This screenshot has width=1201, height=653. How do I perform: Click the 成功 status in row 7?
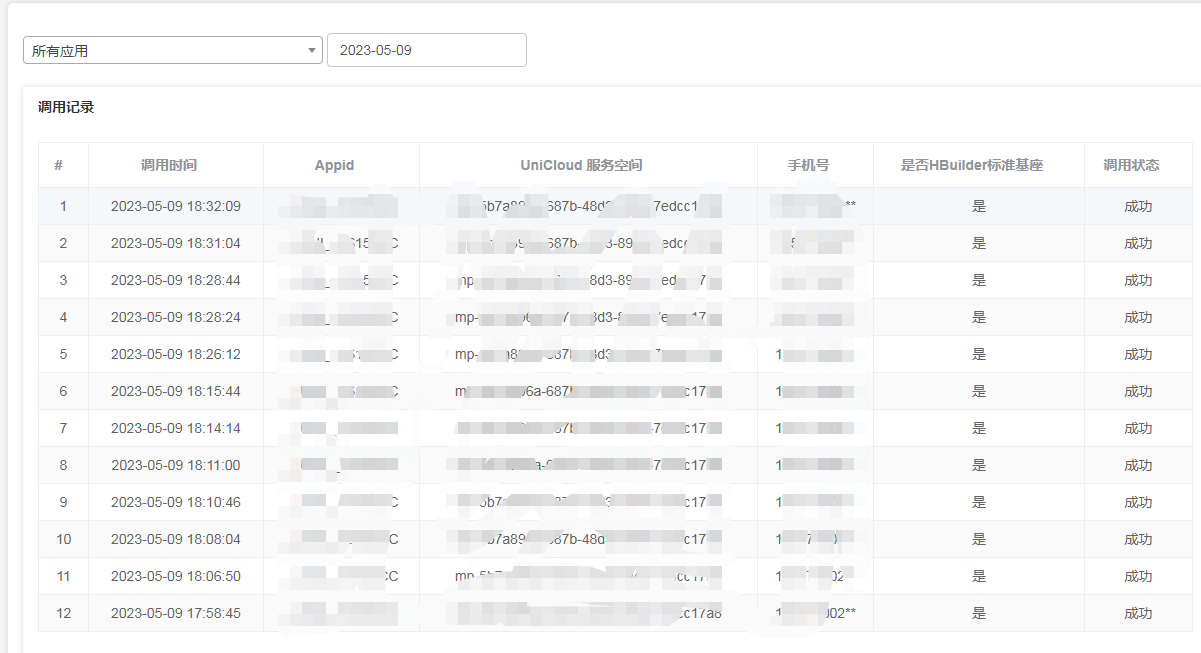click(x=1137, y=428)
